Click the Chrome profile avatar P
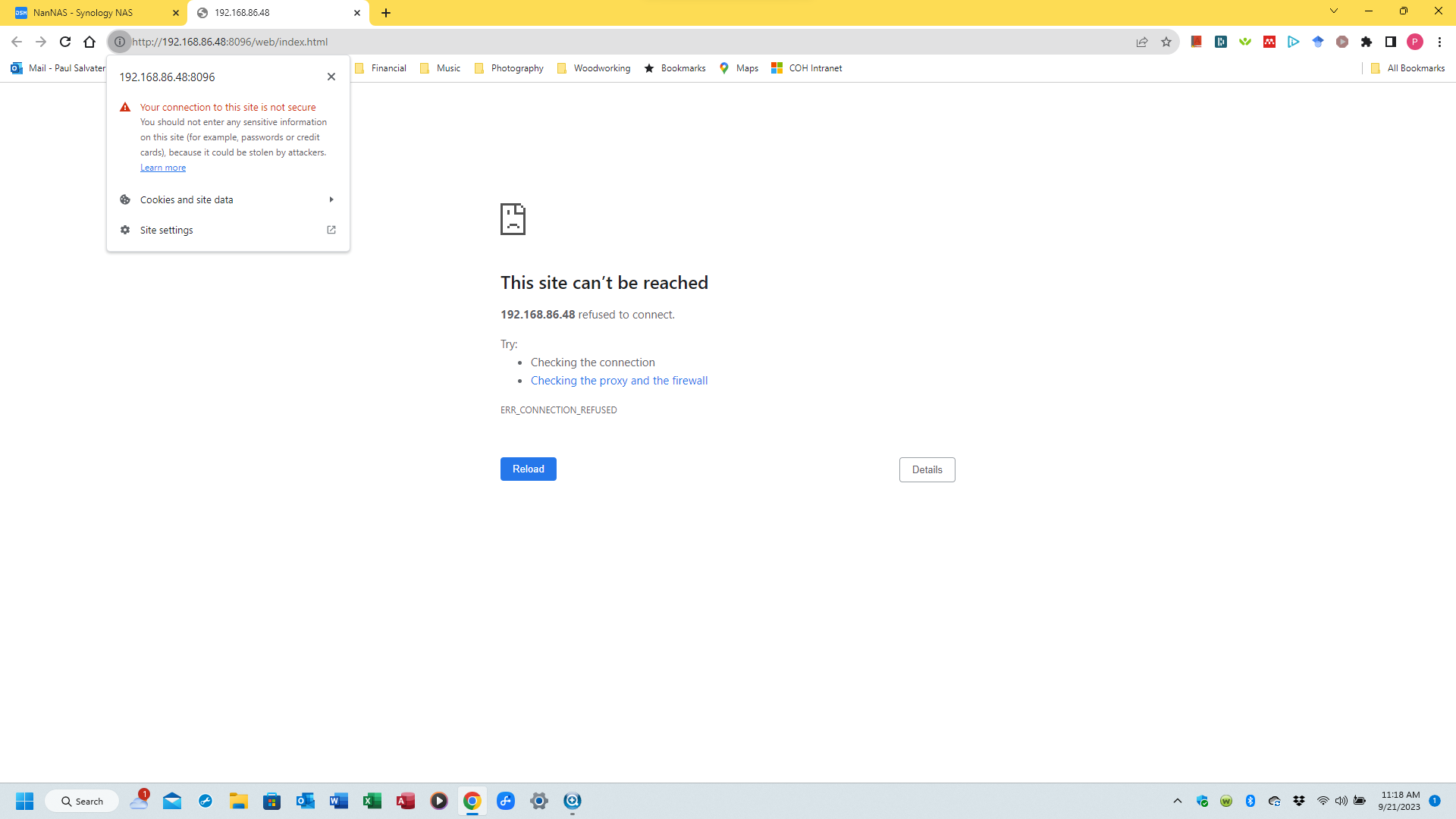 click(x=1415, y=42)
